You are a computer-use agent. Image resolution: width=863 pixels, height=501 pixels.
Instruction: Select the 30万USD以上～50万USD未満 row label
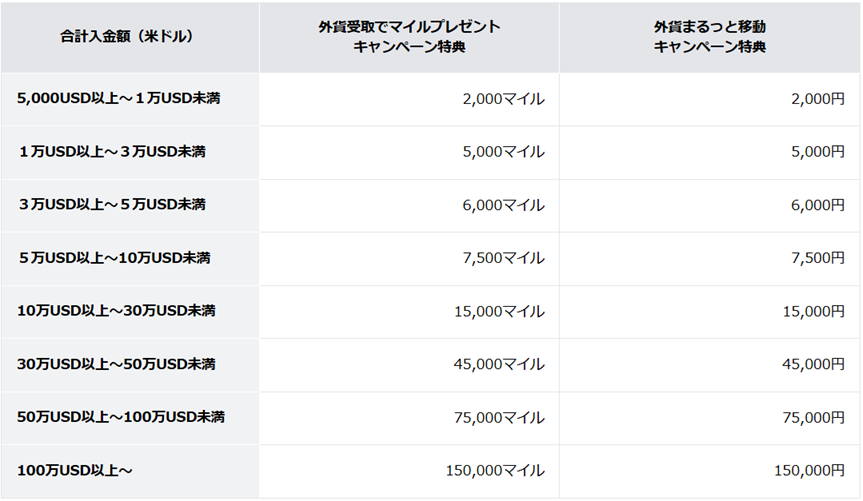click(116, 364)
